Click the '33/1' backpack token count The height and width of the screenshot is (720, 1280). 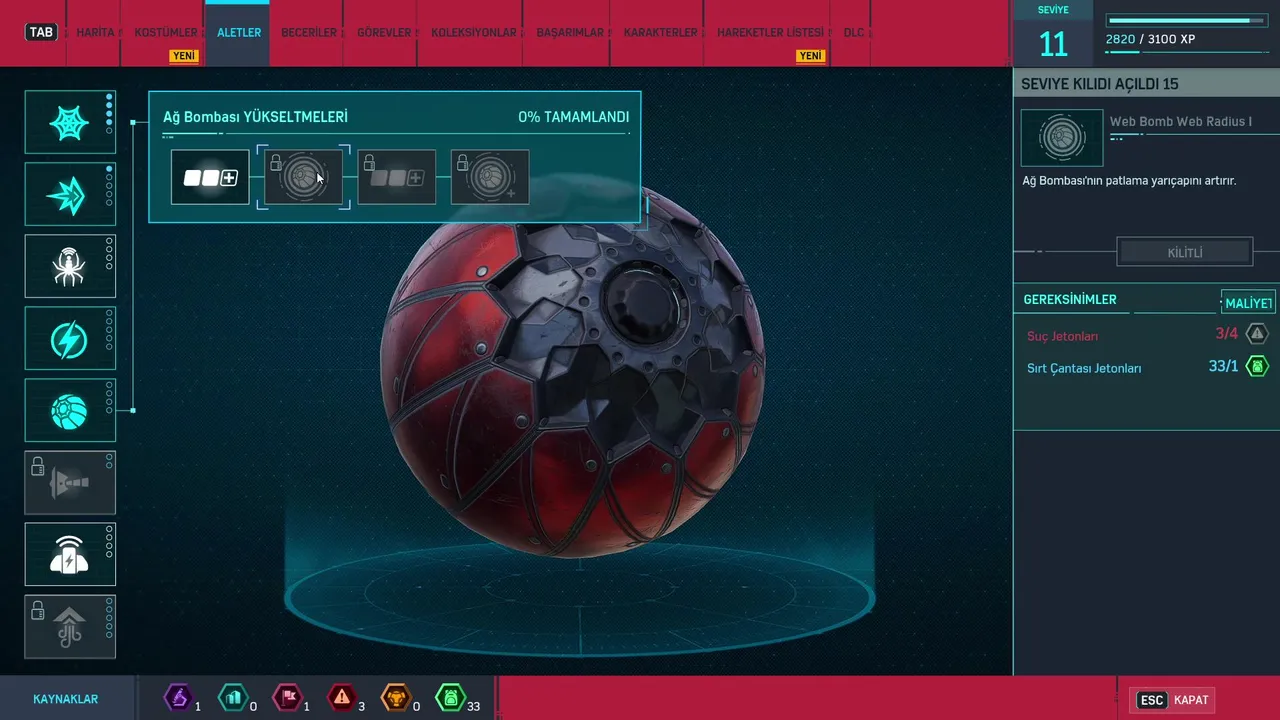(1223, 366)
